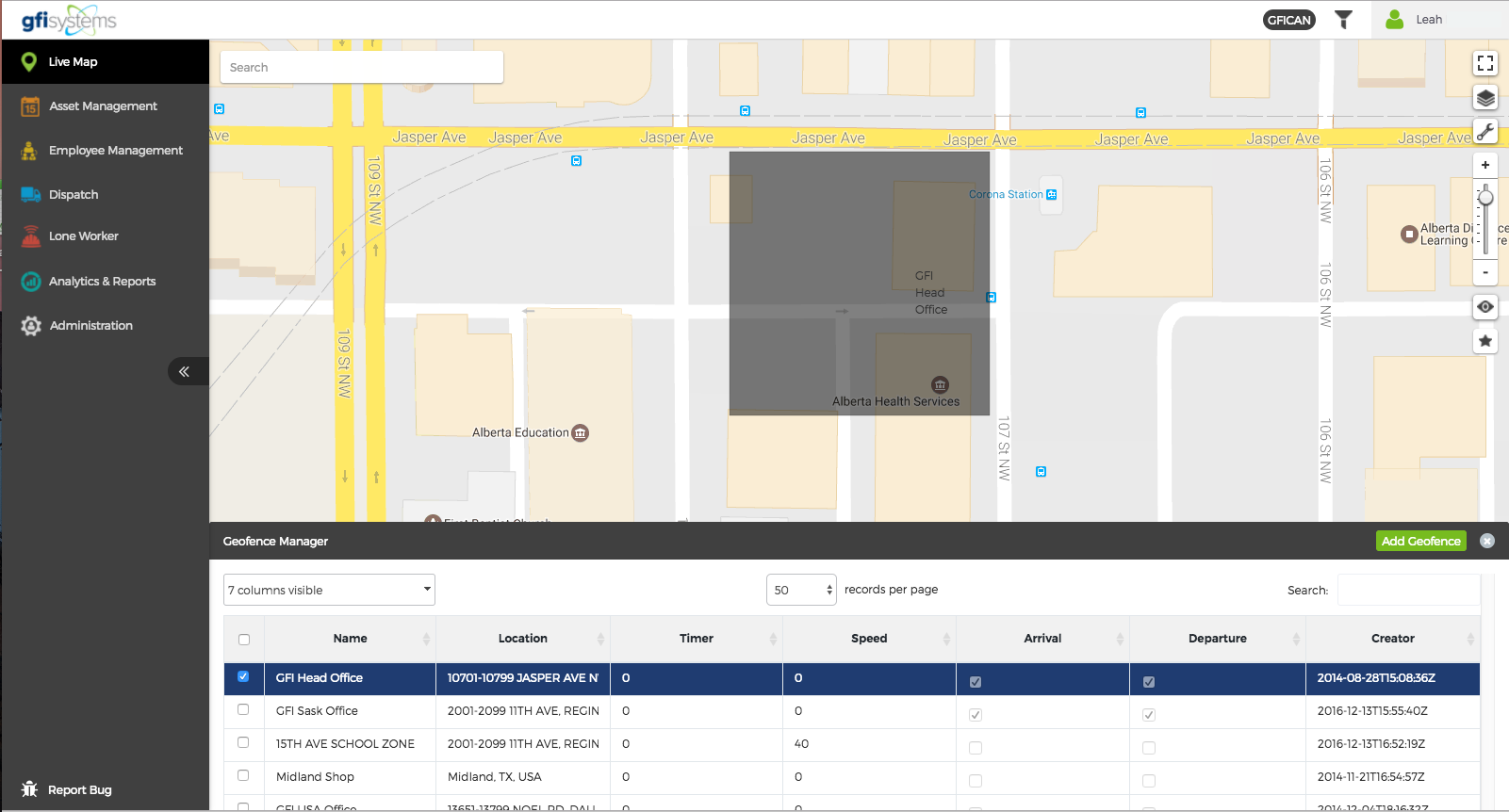1509x812 pixels.
Task: Click the star favorites icon on the map
Action: coord(1485,341)
